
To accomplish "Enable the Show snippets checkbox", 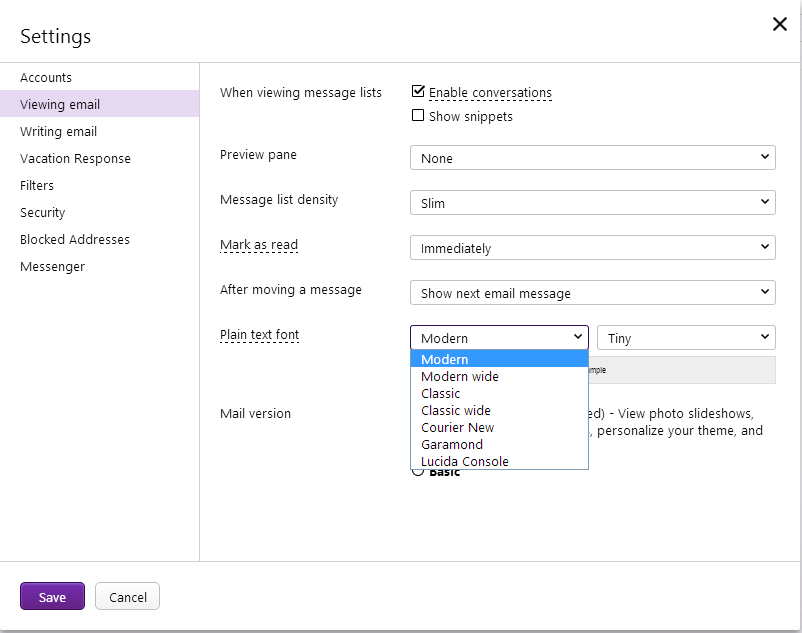I will pos(419,116).
